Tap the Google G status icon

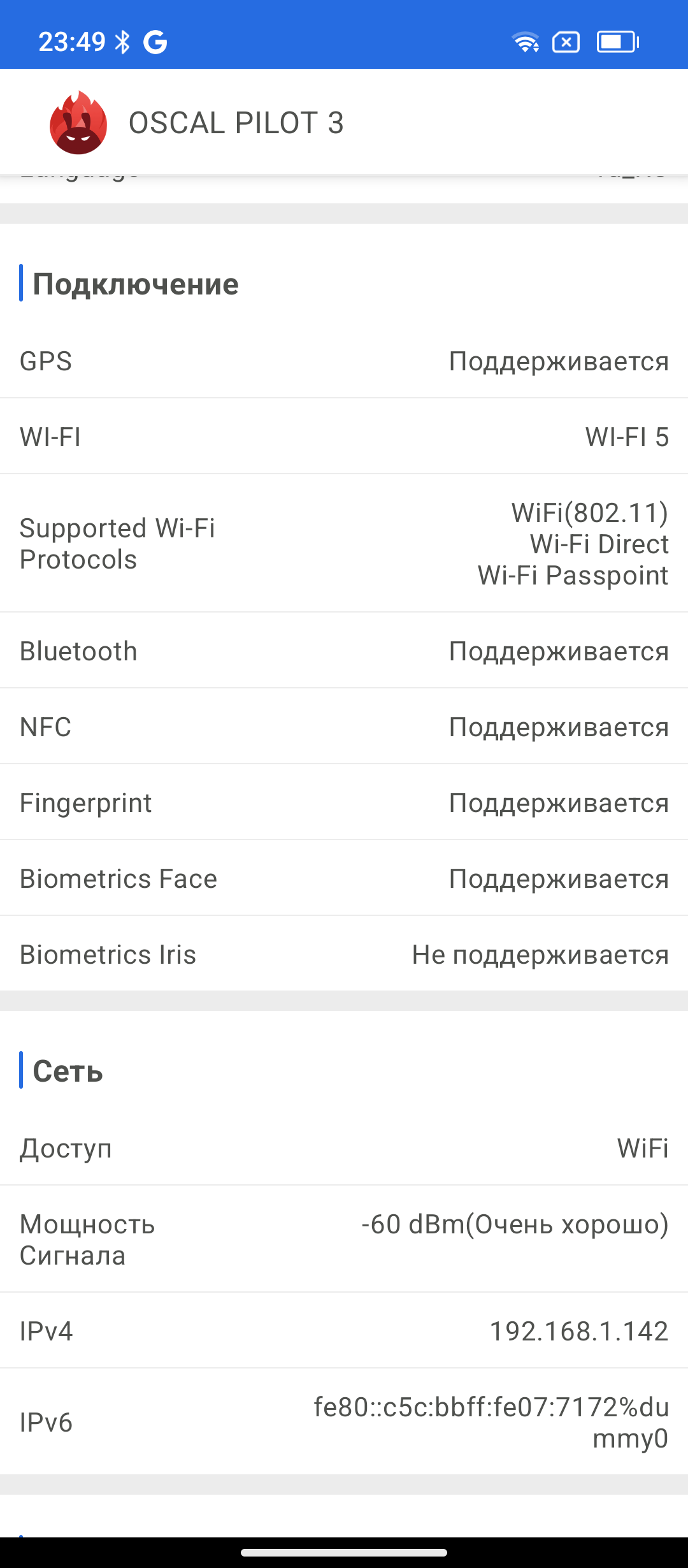[x=155, y=42]
